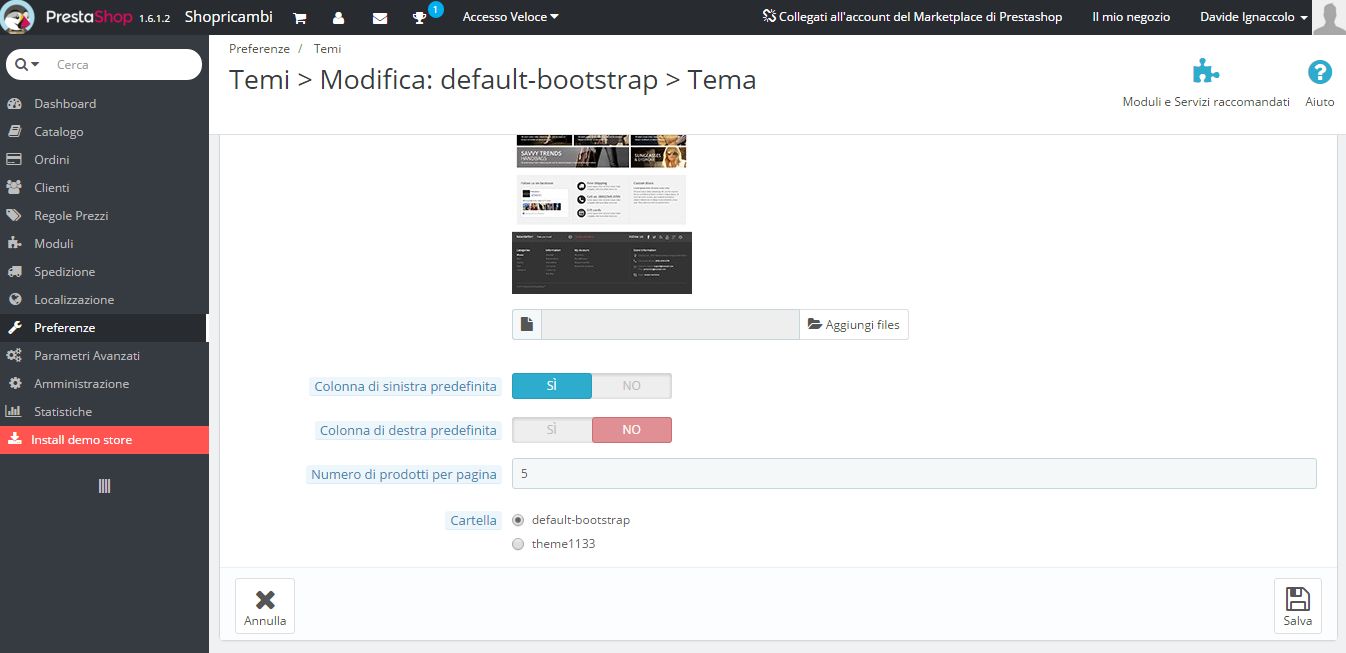Image resolution: width=1346 pixels, height=653 pixels.
Task: Open Moduli e Servizi raccomandati puzzle icon
Action: (x=1206, y=72)
